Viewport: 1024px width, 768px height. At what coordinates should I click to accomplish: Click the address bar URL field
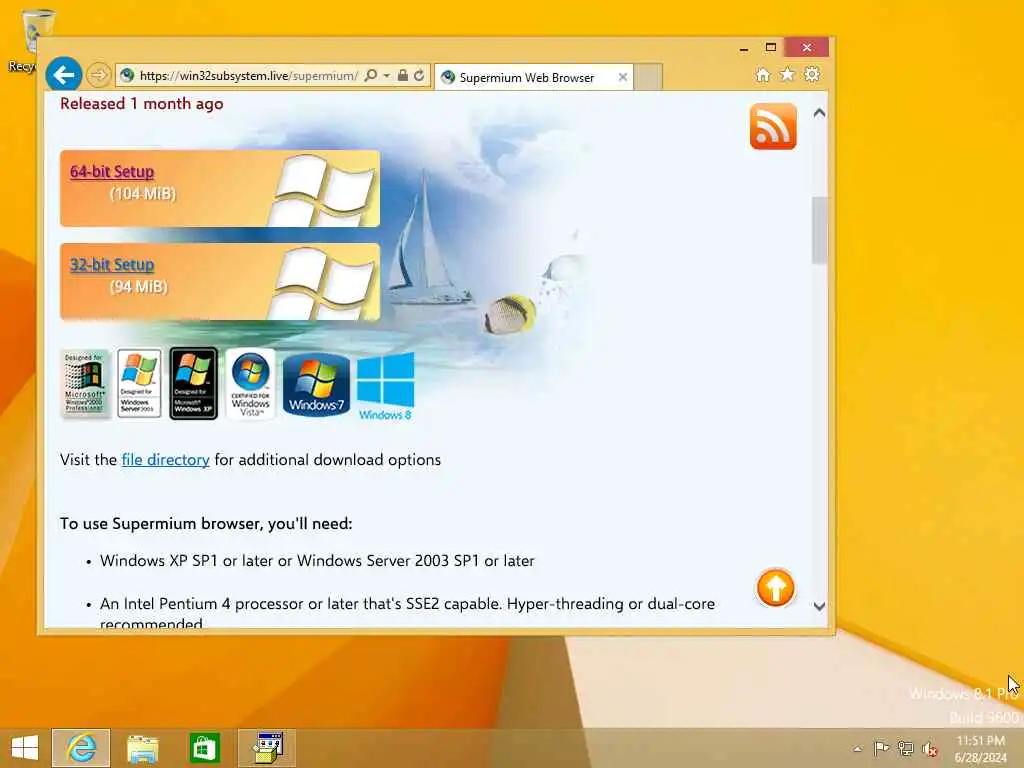tap(248, 76)
